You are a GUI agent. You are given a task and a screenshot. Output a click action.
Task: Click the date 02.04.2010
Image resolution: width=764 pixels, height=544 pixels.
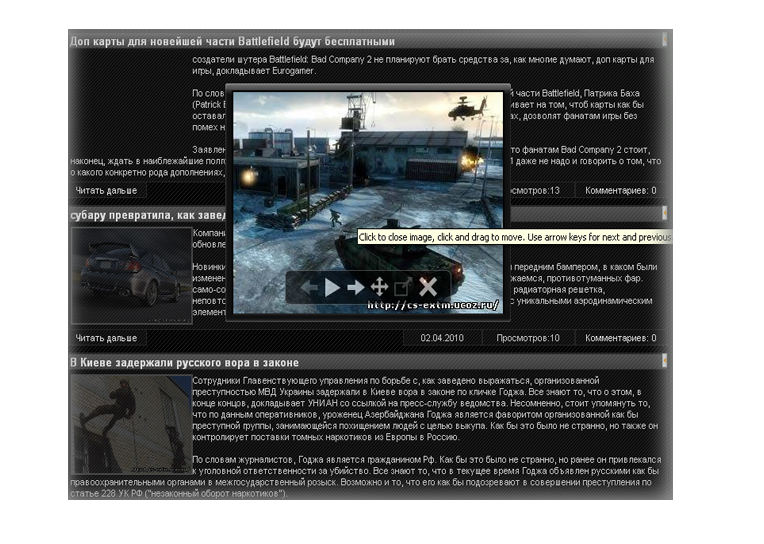(442, 338)
